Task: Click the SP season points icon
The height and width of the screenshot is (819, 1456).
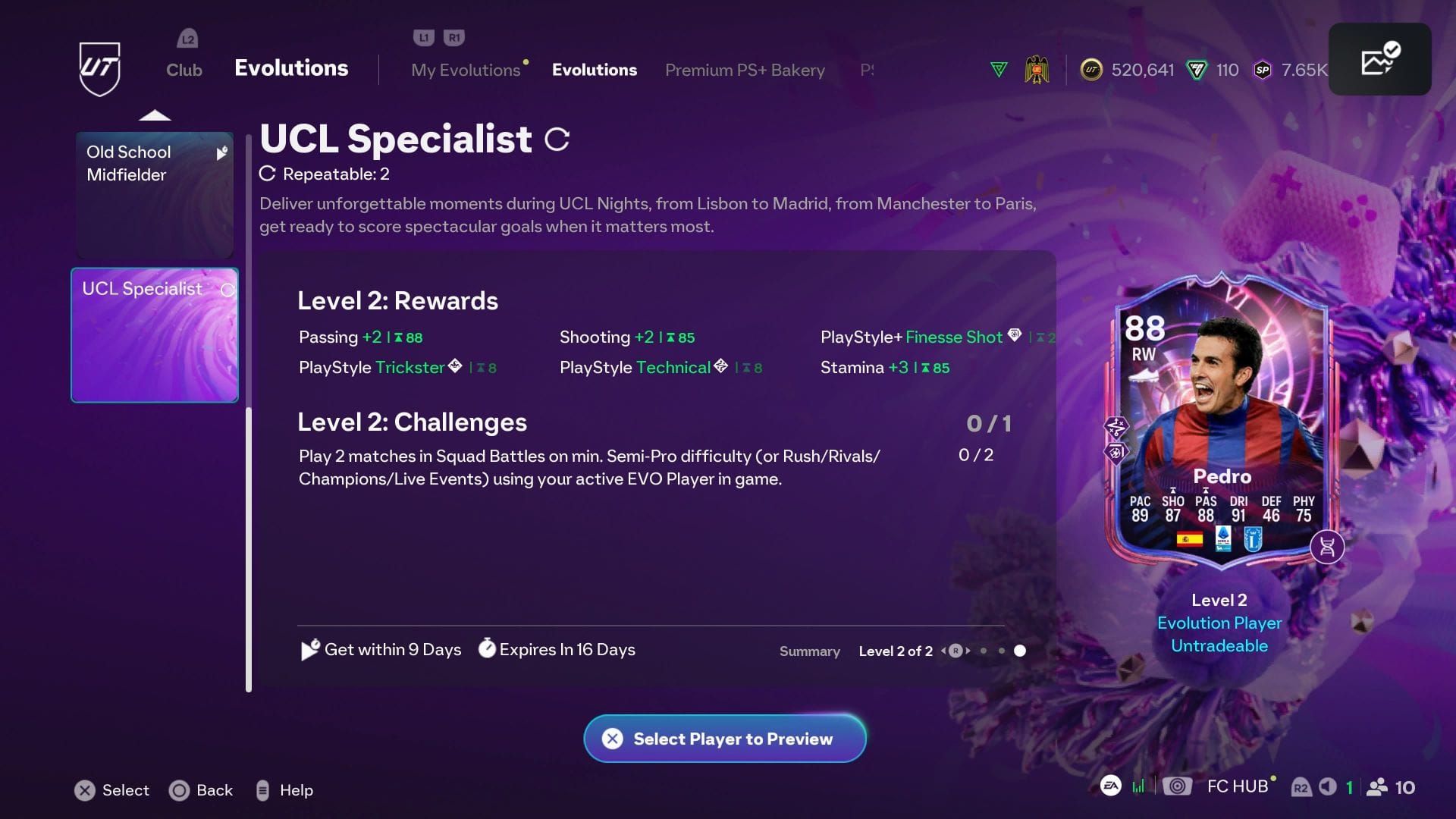Action: click(x=1263, y=70)
